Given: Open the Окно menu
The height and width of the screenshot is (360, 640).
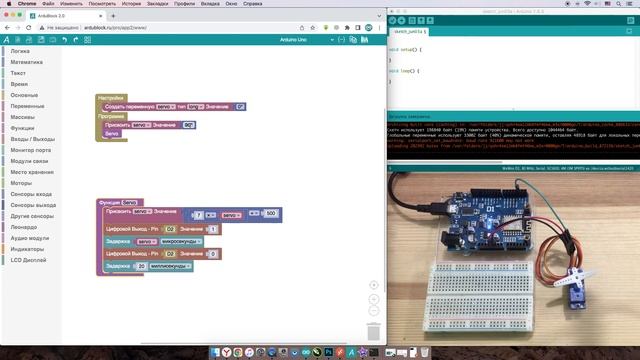Looking at the screenshot, I should coord(231,4).
